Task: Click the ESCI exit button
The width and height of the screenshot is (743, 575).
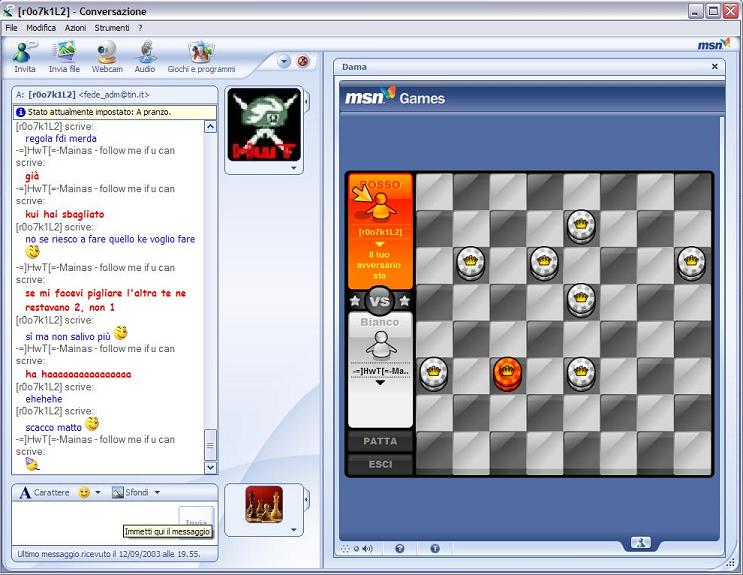Action: click(x=380, y=464)
